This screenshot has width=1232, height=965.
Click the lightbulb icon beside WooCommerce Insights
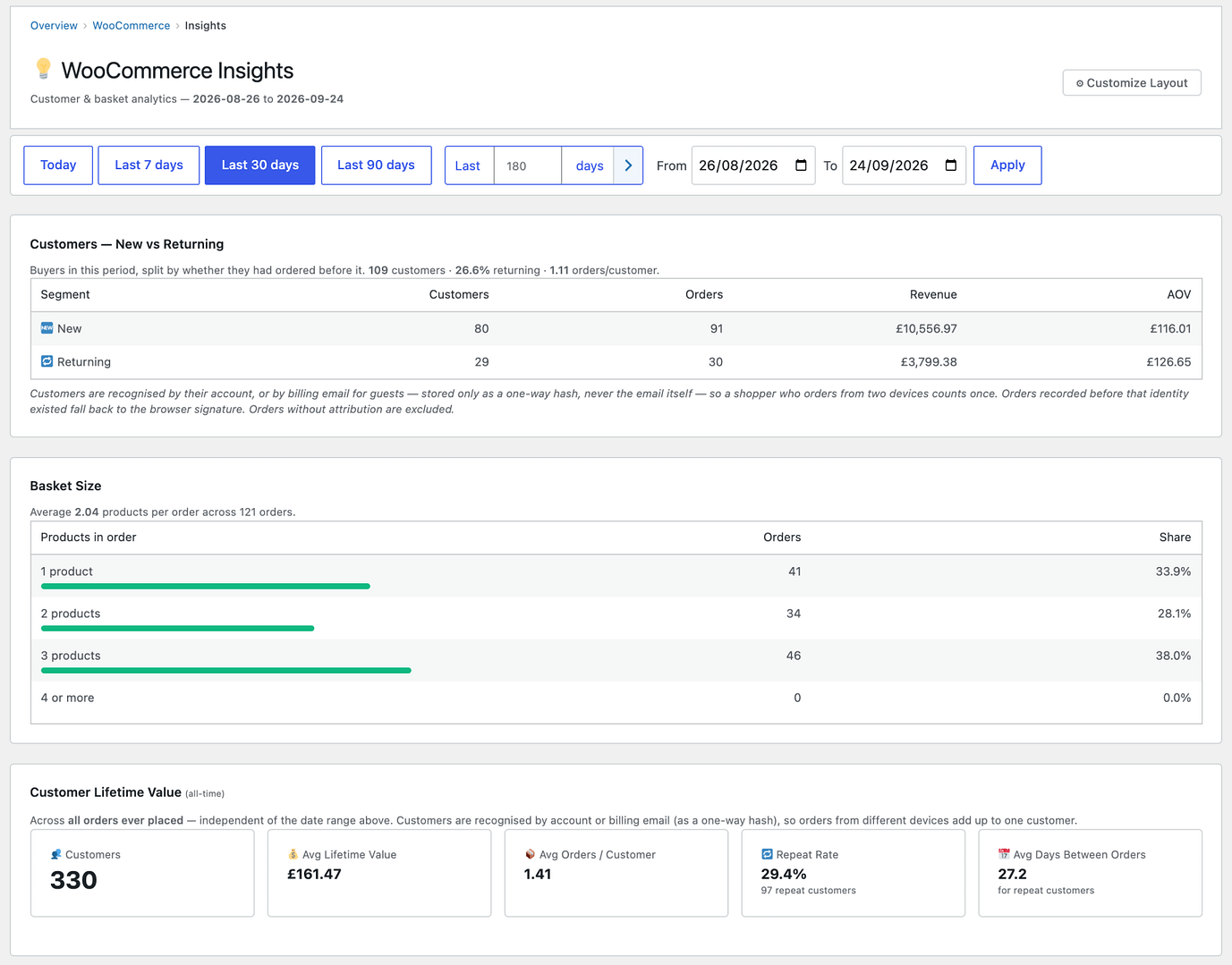pos(43,69)
